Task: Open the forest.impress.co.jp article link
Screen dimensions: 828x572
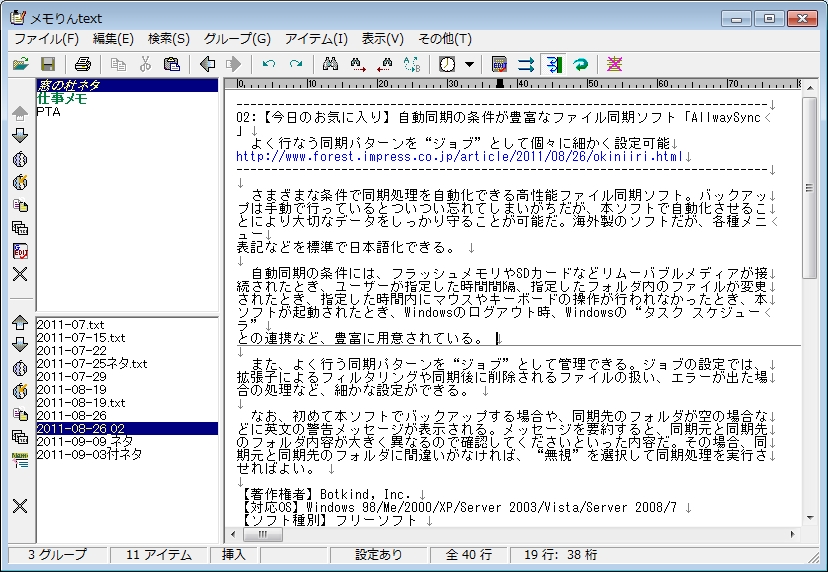Action: (459, 157)
